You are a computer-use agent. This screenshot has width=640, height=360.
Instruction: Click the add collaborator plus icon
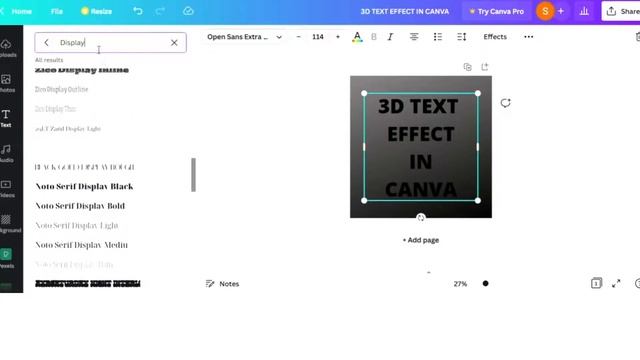(561, 11)
